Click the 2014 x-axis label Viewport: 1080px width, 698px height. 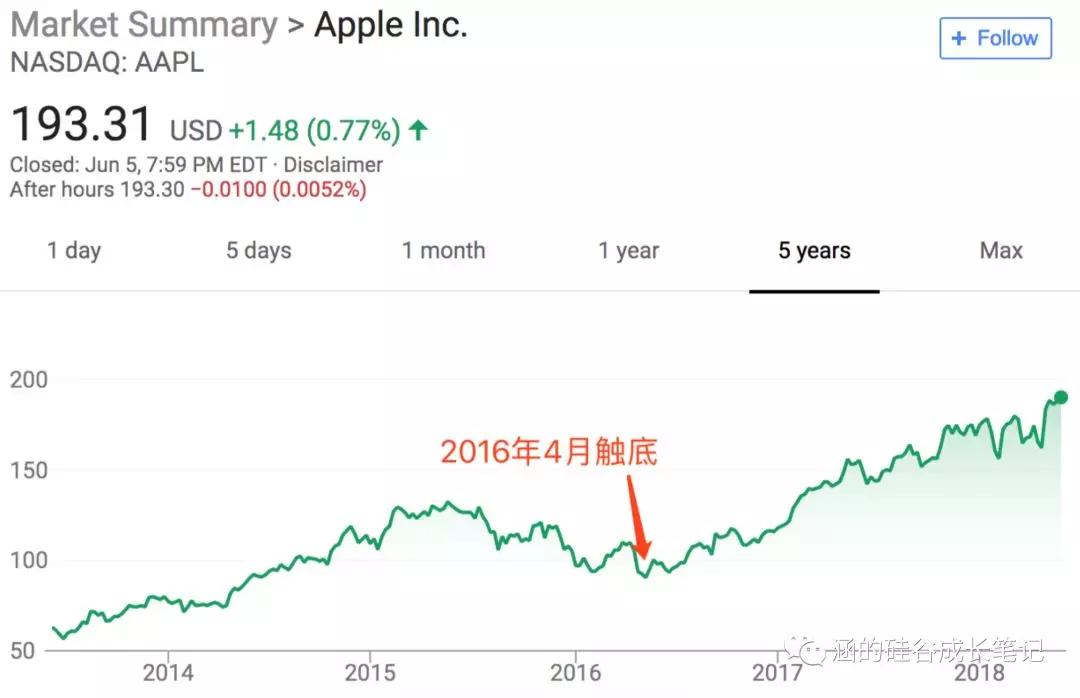tap(168, 672)
